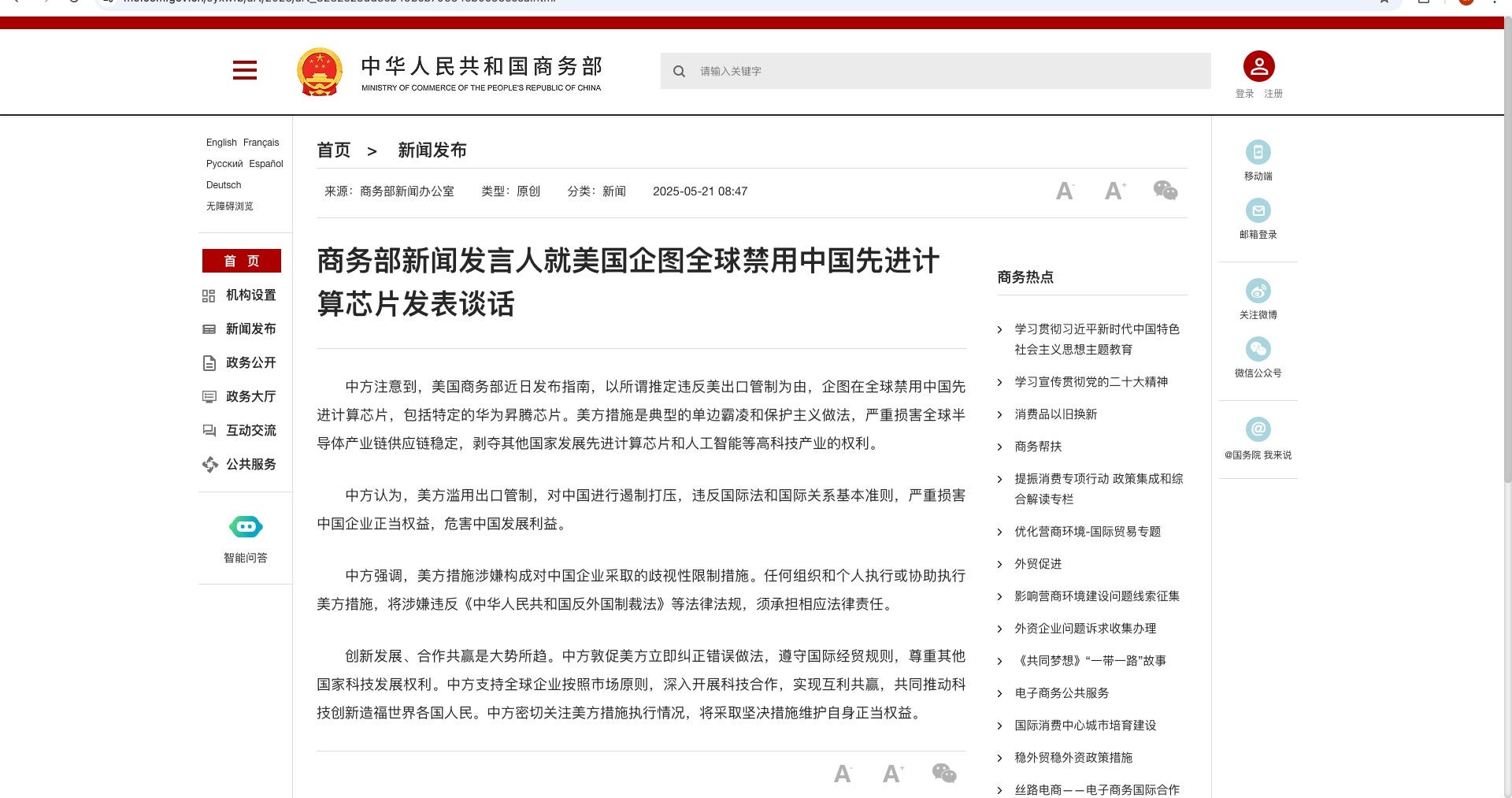This screenshot has height=798, width=1512.
Task: Open 电子商务公共服务 hot topic
Action: (x=1062, y=693)
